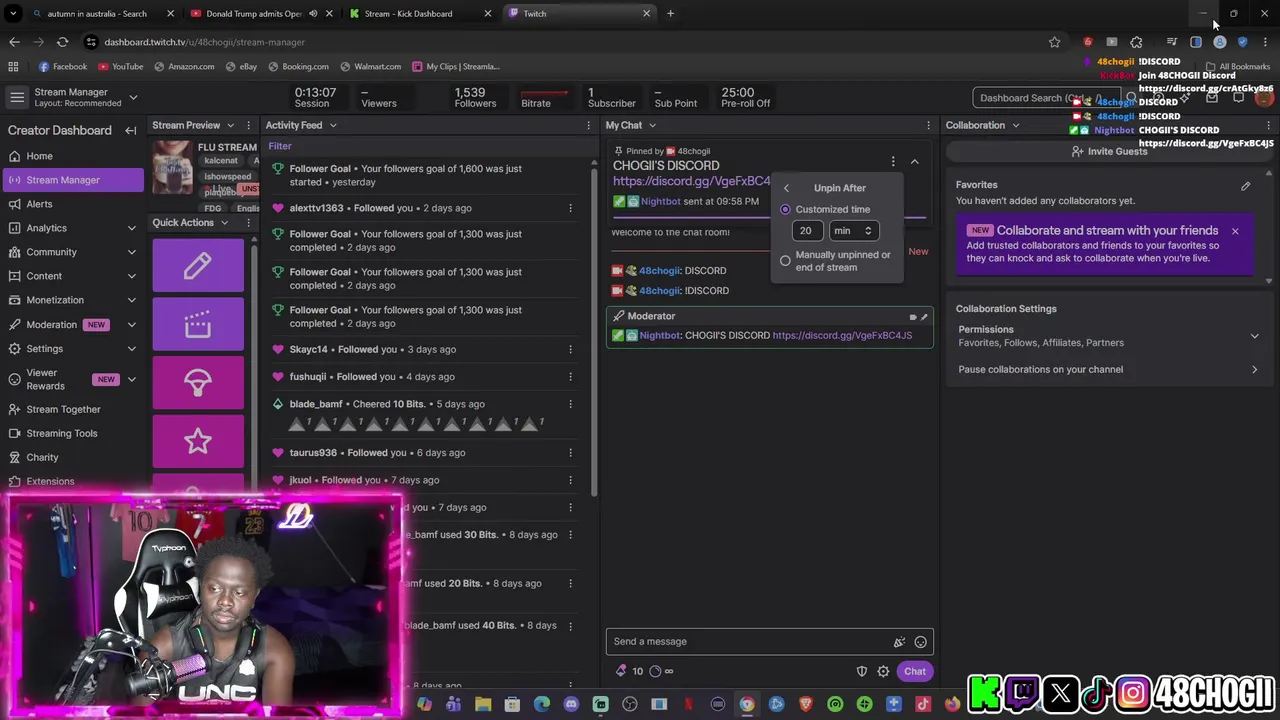
Task: Open the Activity Feed panel dropdown
Action: (333, 125)
